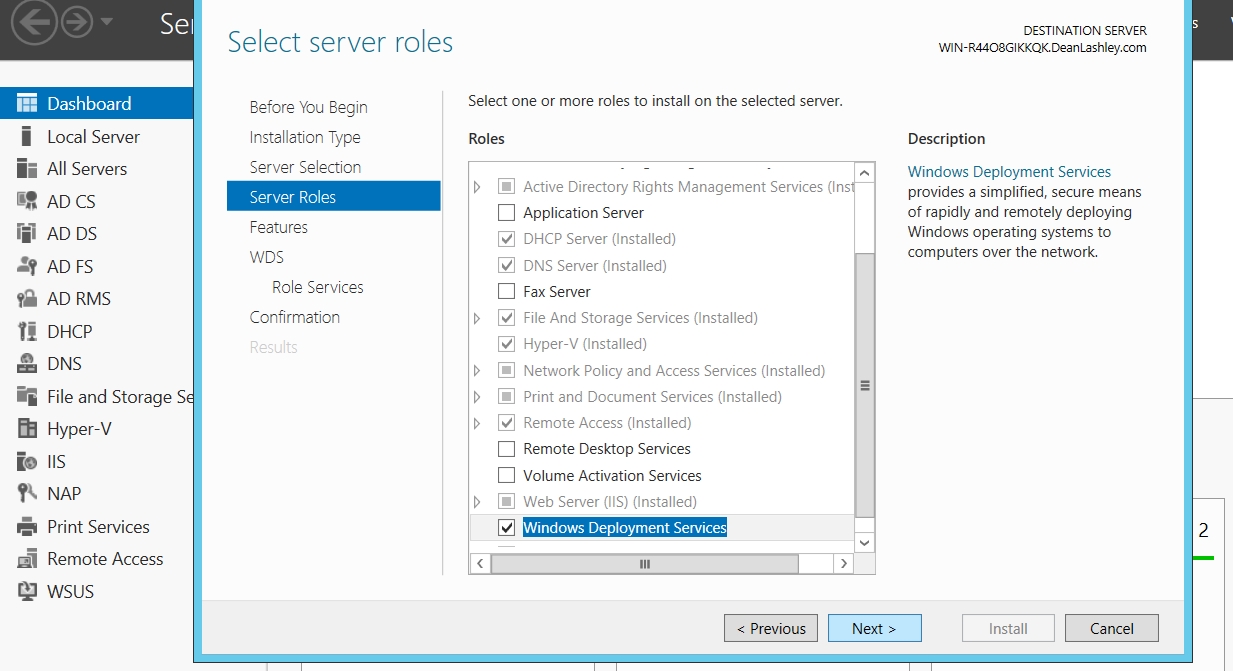Expand File And Storage Services role
1233x671 pixels.
pos(478,318)
